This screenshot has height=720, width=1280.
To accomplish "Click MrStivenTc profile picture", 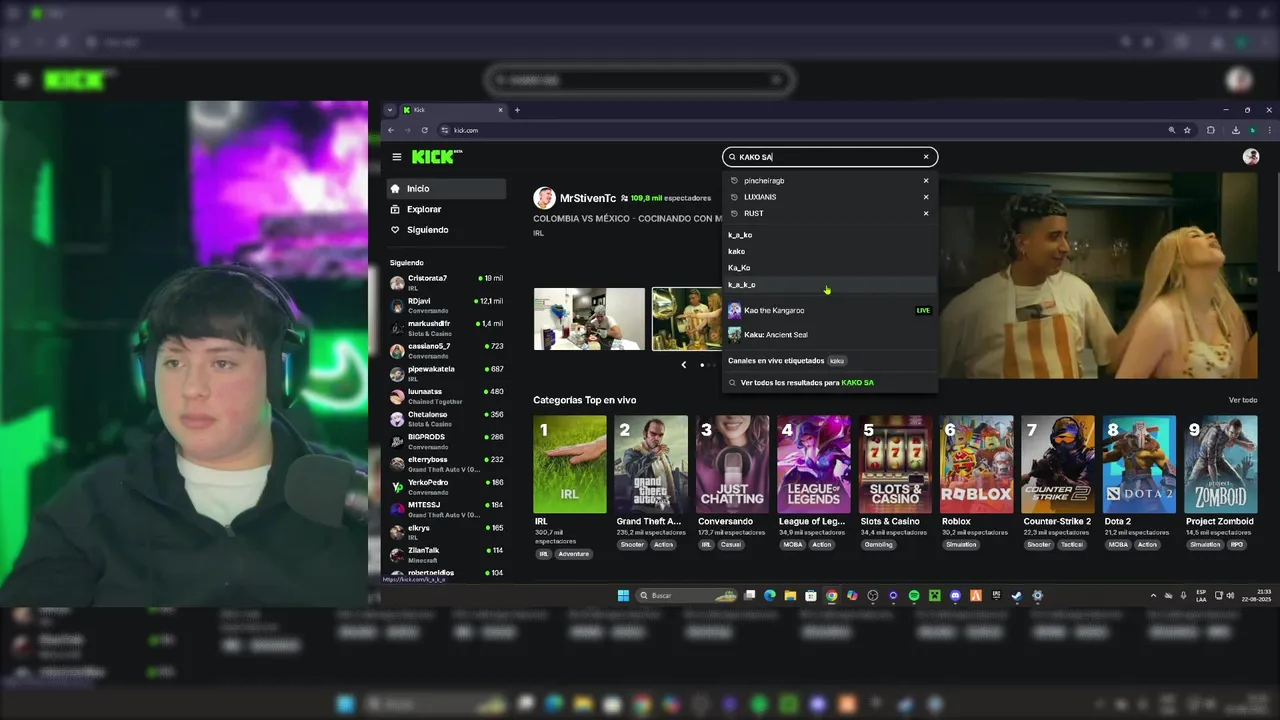I will [544, 198].
